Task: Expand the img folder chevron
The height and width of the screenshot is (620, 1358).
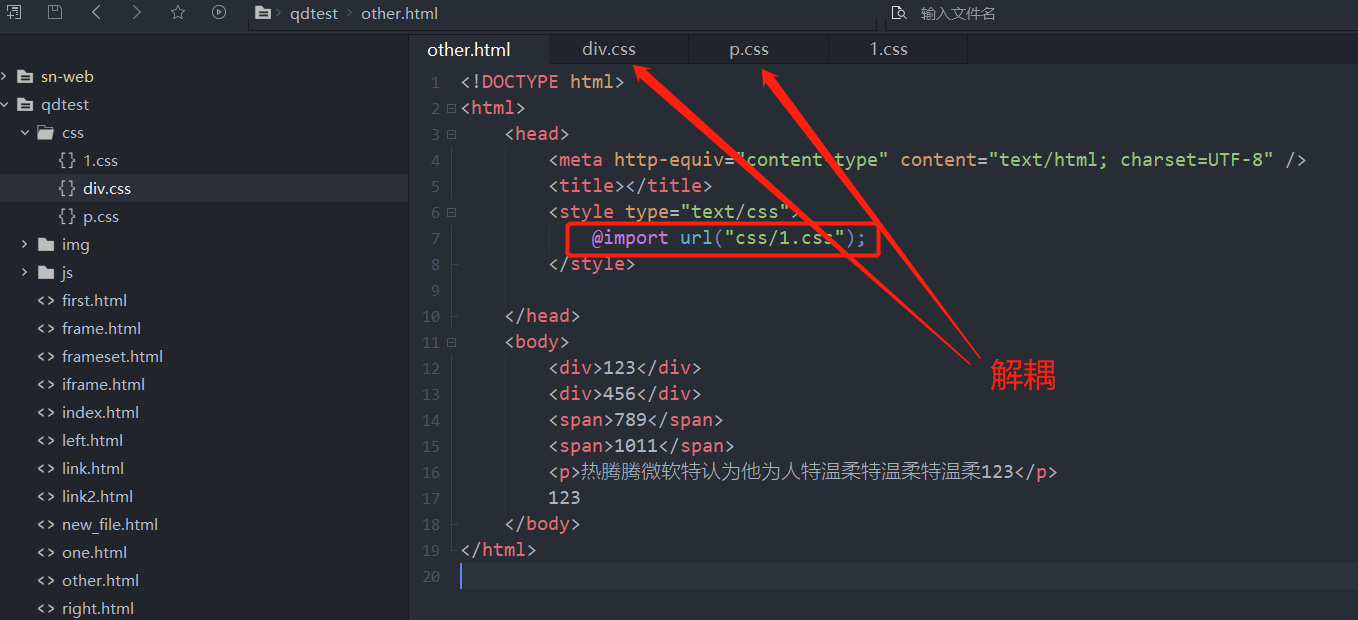Action: point(25,245)
